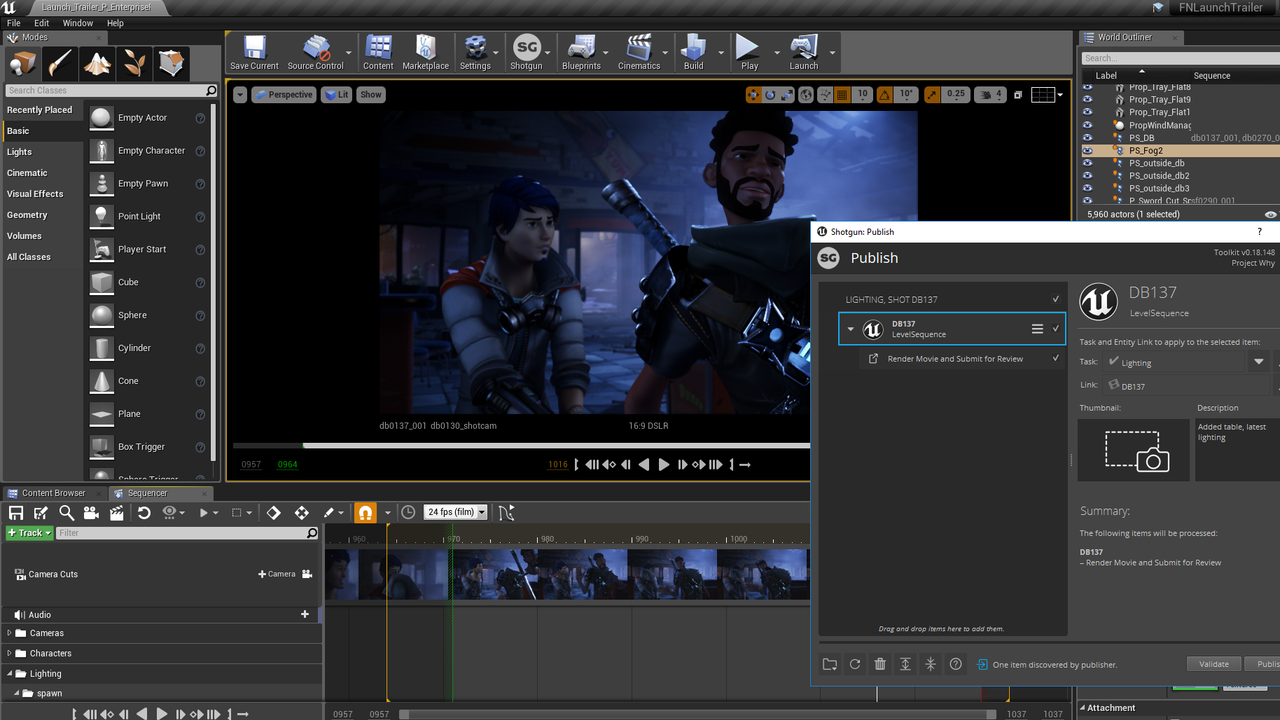Expand the Cameras folder in Sequencer
1280x720 pixels.
click(x=10, y=633)
